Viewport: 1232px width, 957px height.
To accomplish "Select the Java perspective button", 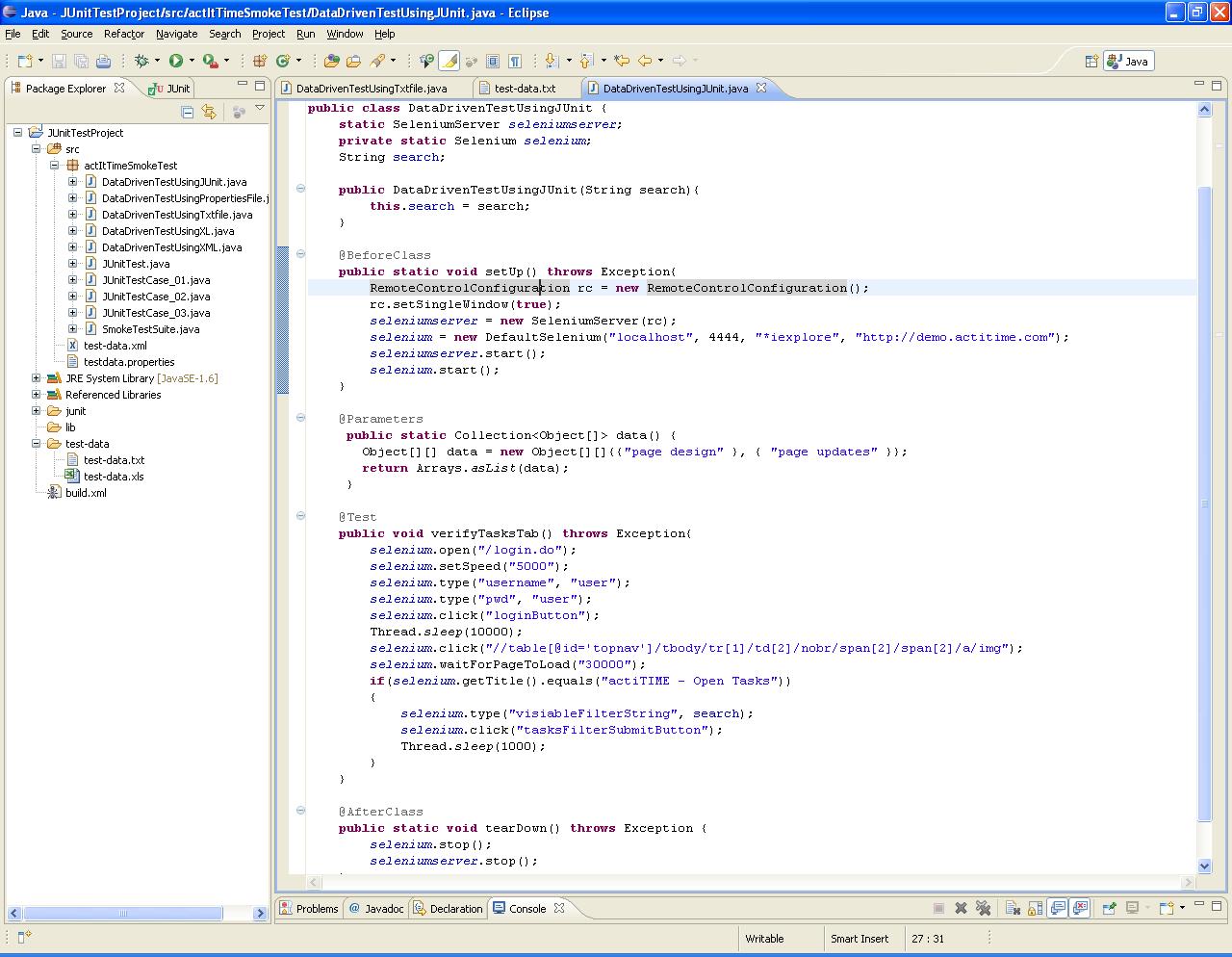I will tap(1128, 61).
